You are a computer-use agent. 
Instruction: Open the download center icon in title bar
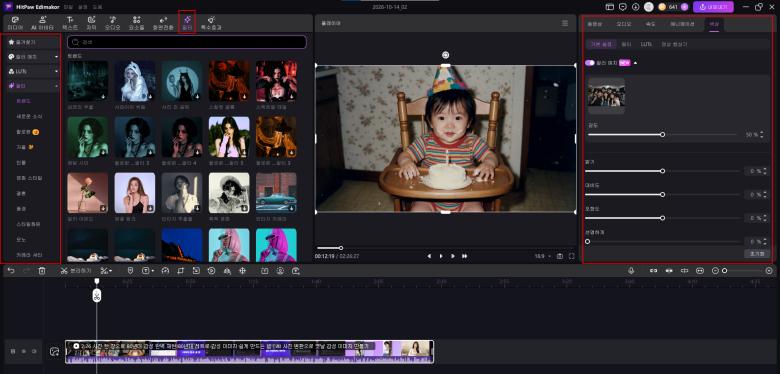[x=635, y=7]
